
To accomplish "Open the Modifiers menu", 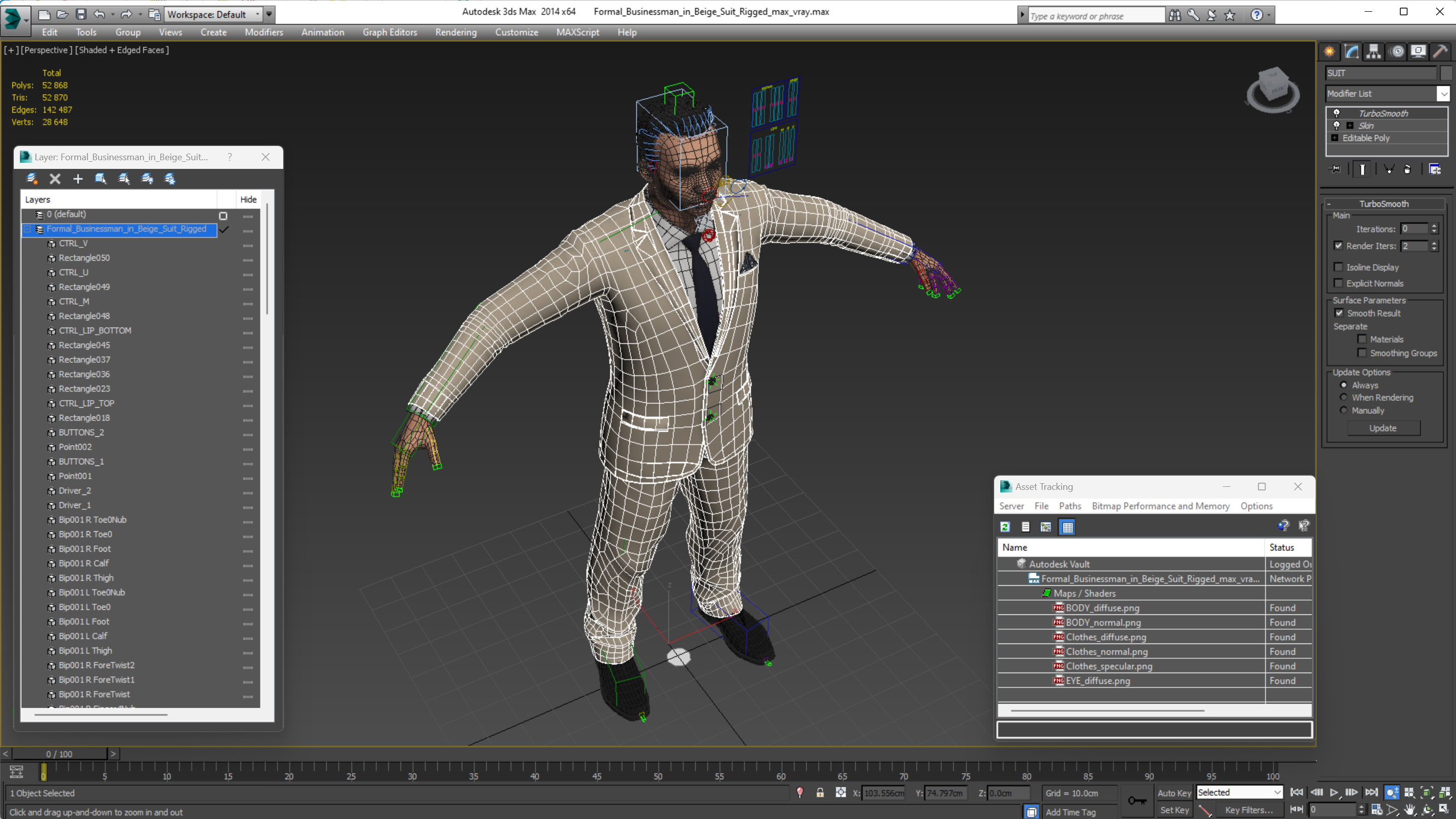I will (x=263, y=32).
